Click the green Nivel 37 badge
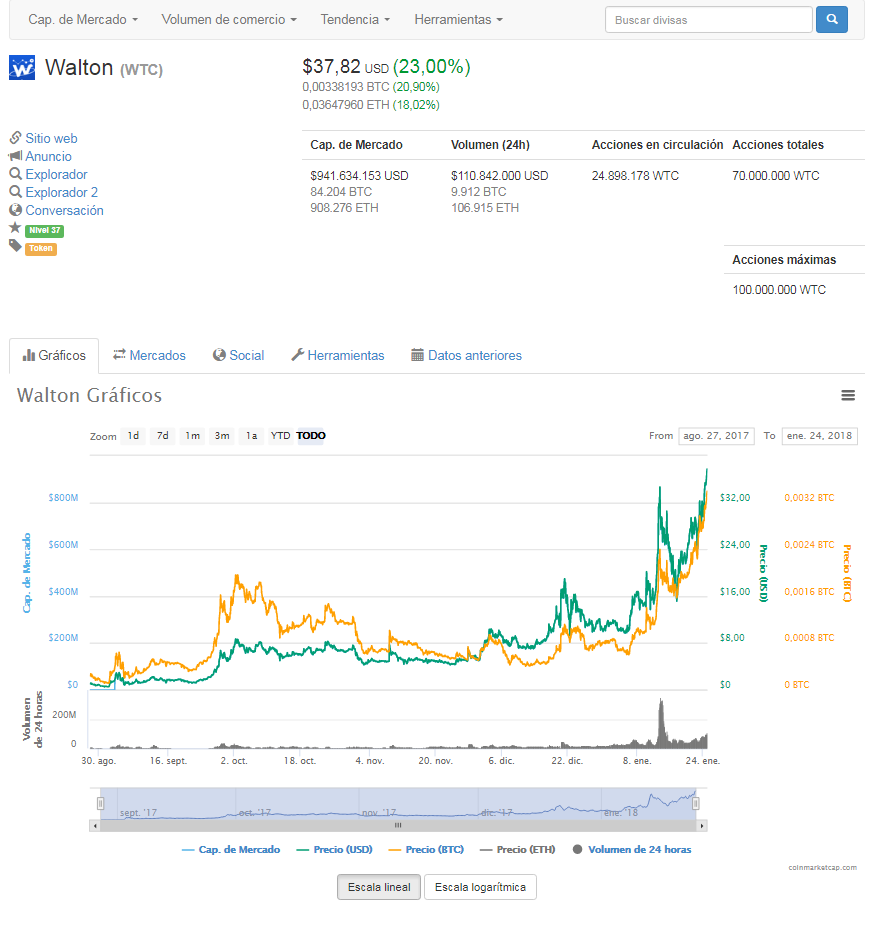This screenshot has width=878, height=928. click(44, 230)
